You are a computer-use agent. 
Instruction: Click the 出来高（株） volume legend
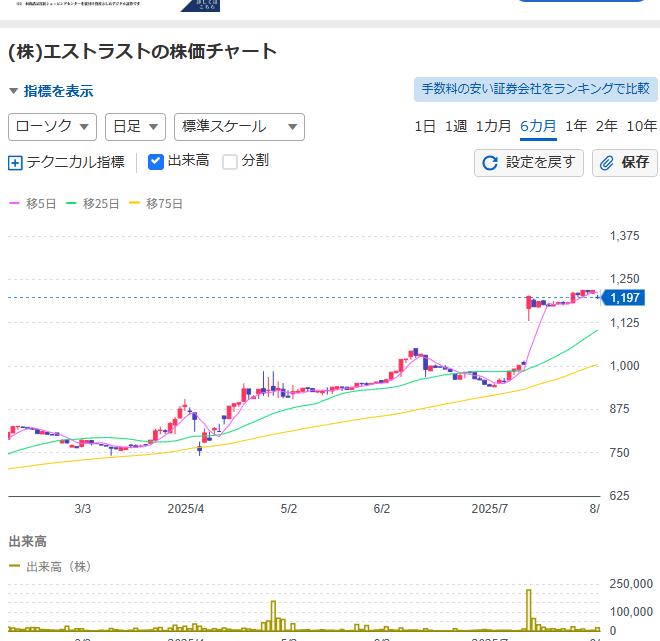click(50, 567)
